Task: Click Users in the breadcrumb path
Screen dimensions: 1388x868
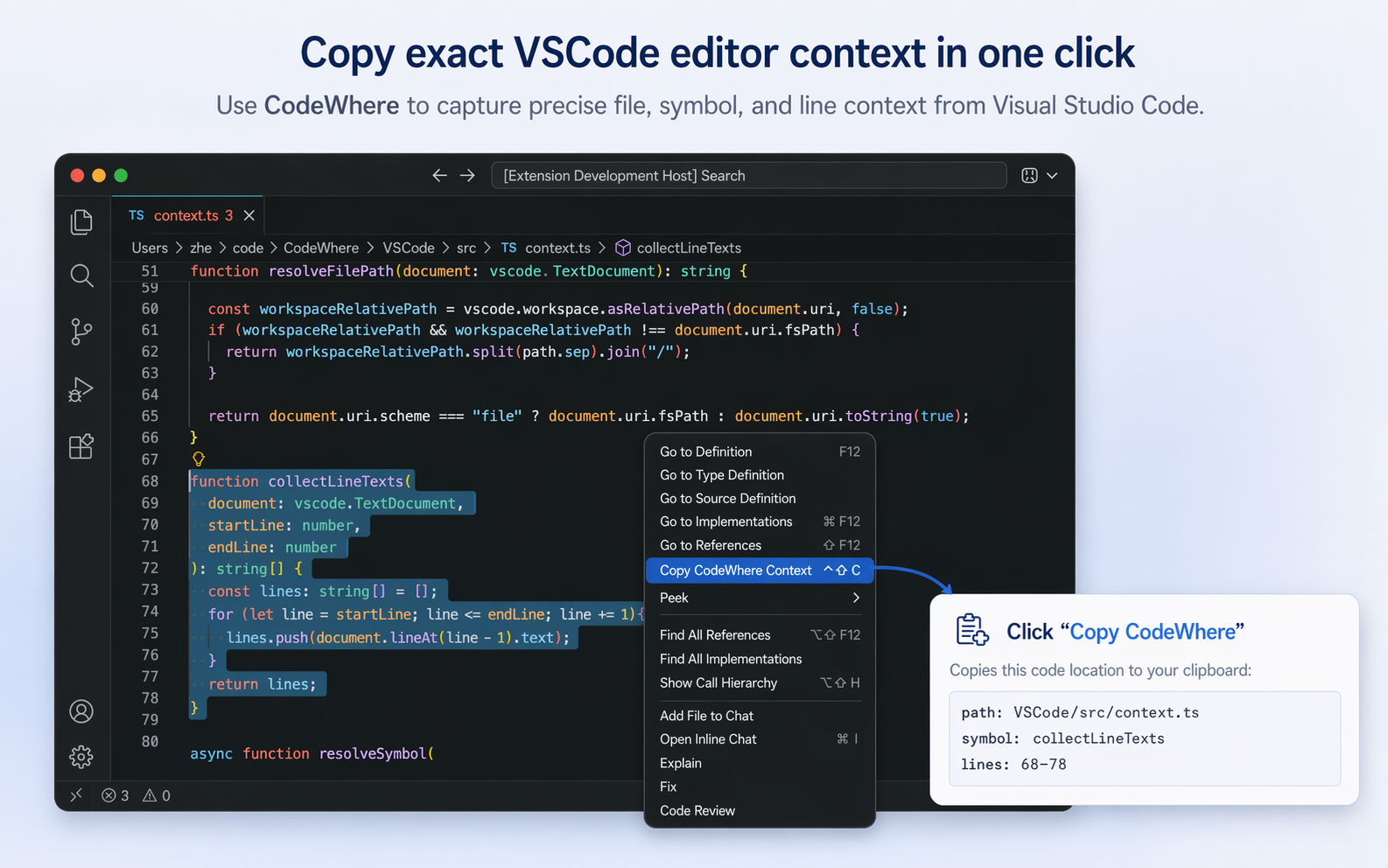Action: point(150,248)
